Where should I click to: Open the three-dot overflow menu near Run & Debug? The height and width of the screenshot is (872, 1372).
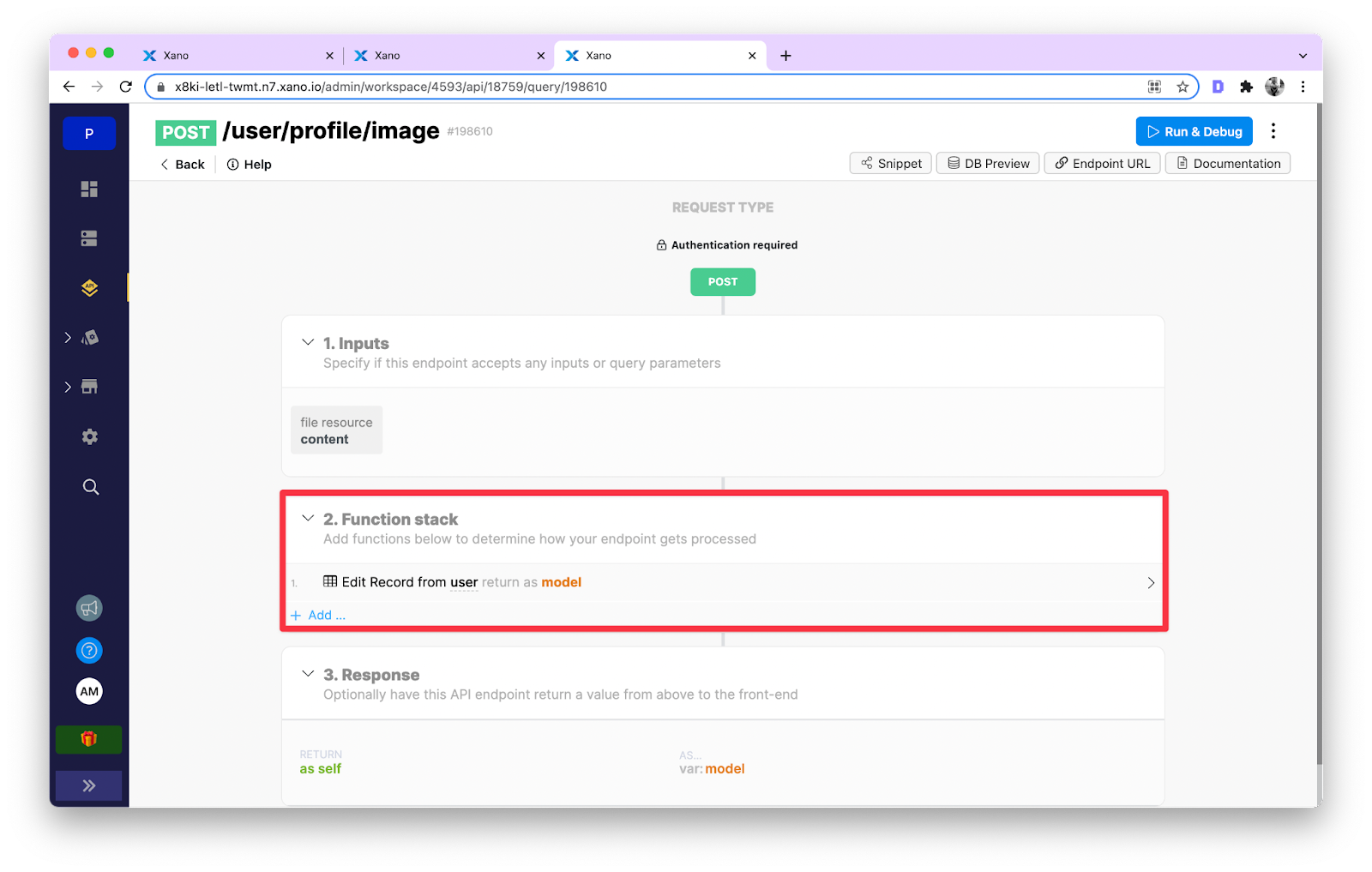(x=1273, y=130)
